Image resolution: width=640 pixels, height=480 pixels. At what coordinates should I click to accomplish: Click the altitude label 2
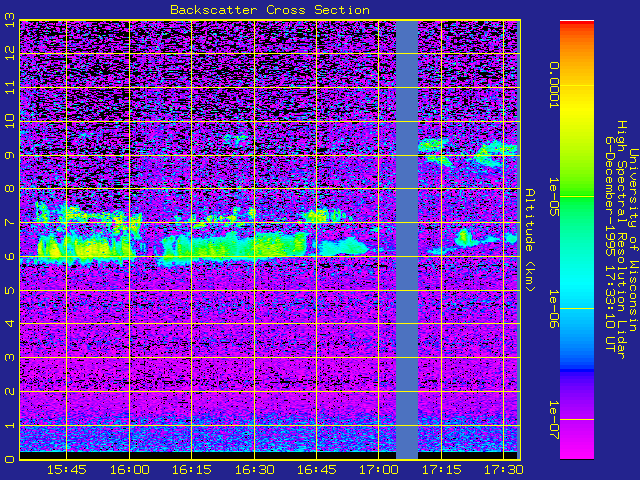[10, 391]
